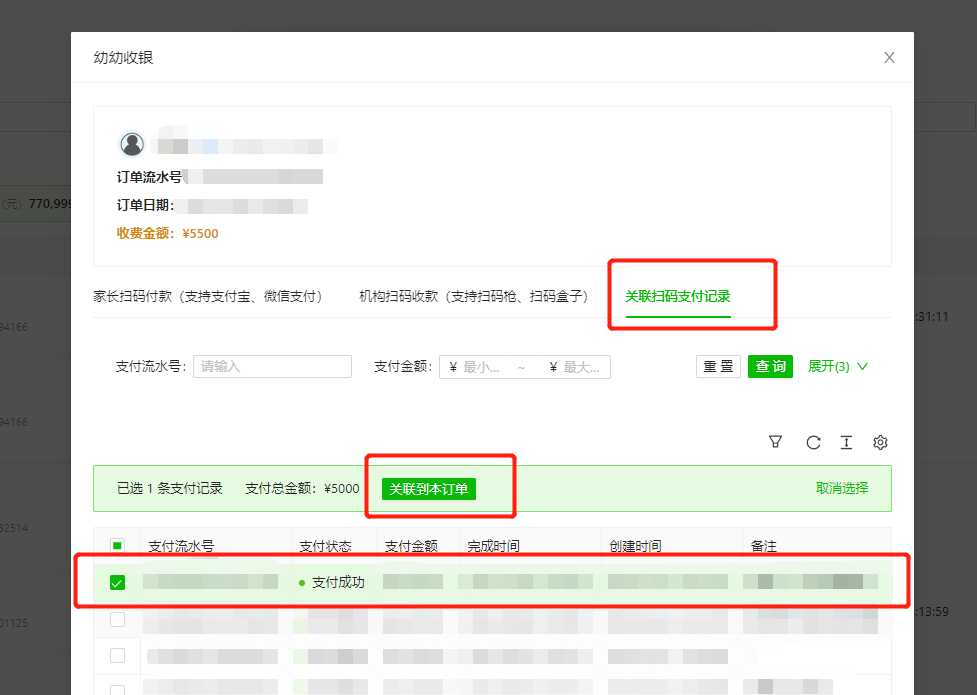977x695 pixels.
Task: Switch to 家长扫码付款 tab
Action: (x=207, y=296)
